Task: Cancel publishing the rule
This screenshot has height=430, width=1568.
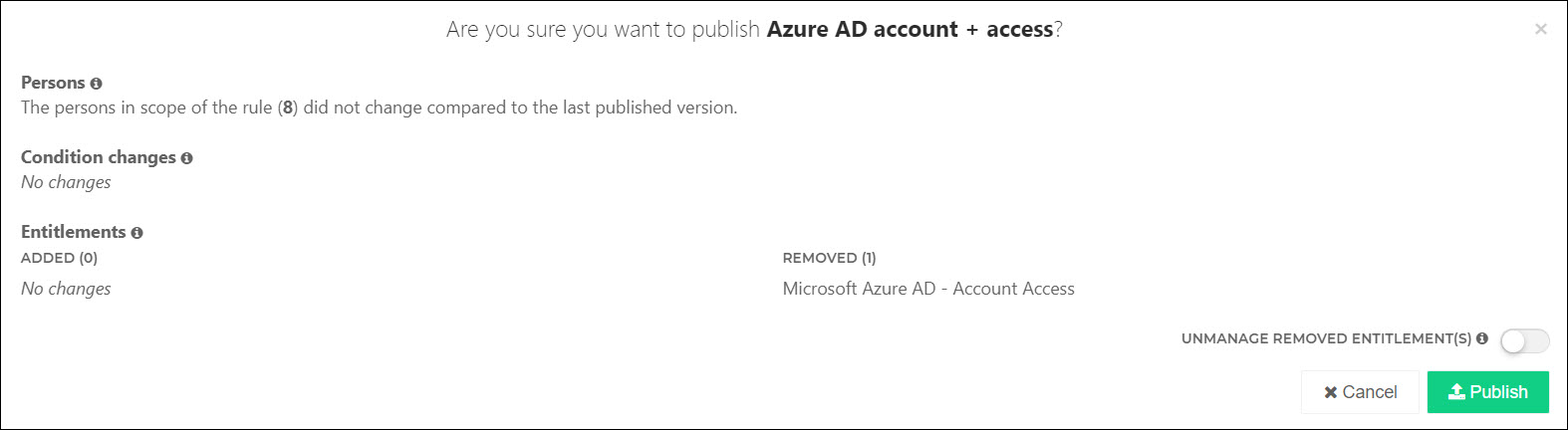Action: click(1360, 392)
